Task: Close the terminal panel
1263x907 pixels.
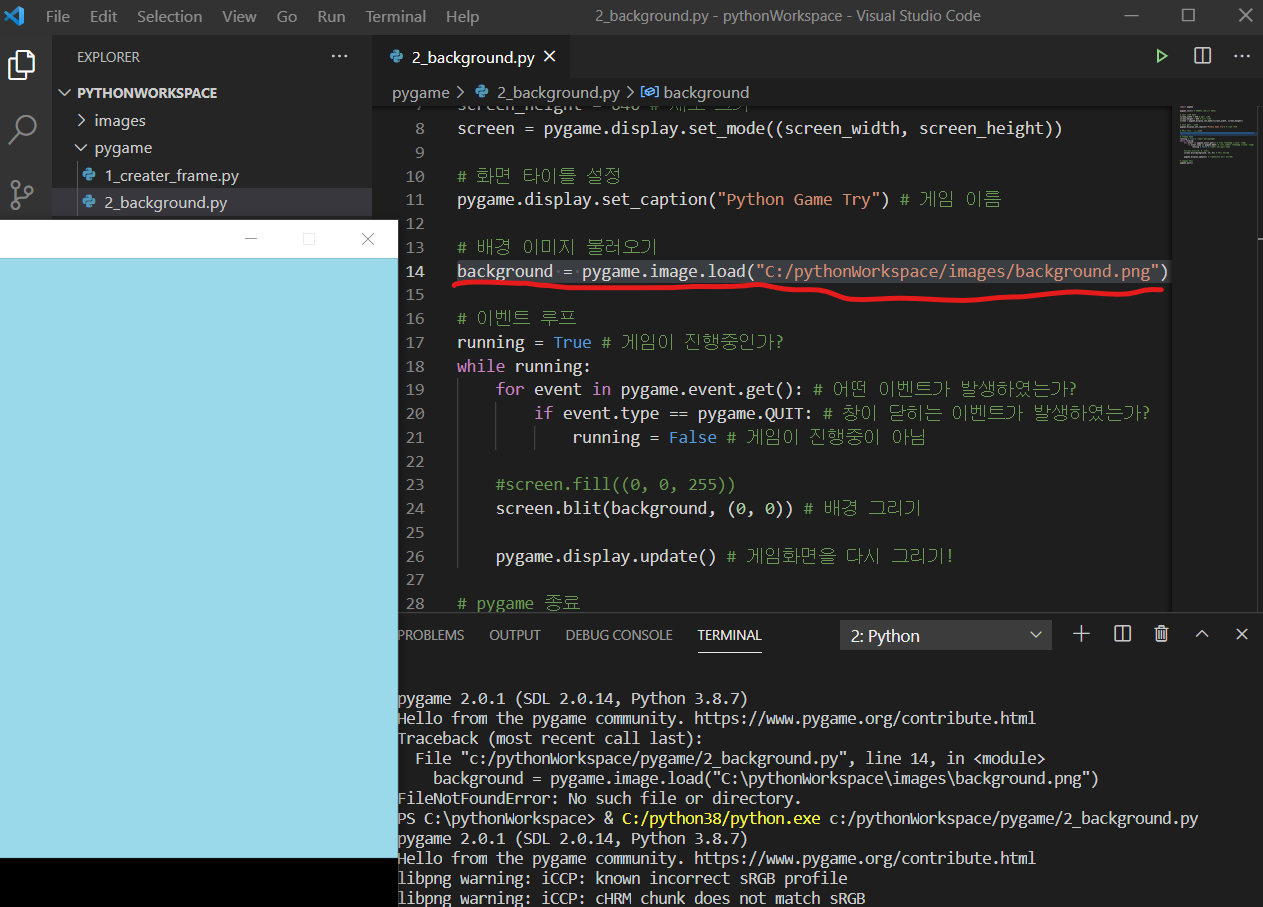Action: 1242,634
